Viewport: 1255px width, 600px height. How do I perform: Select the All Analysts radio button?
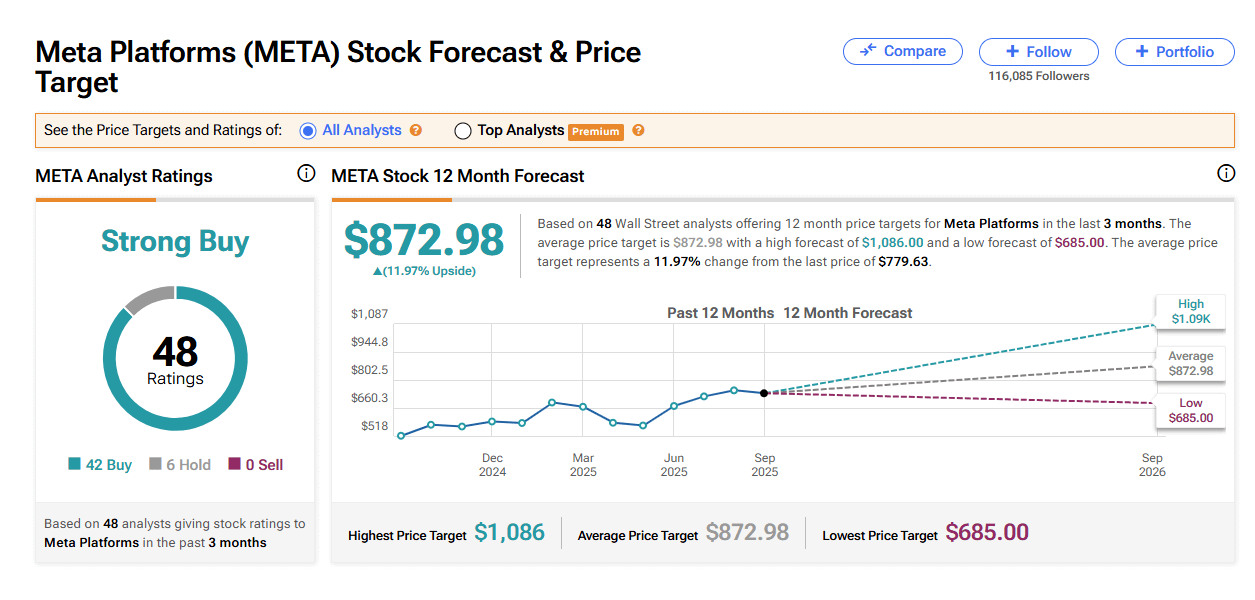(x=308, y=130)
